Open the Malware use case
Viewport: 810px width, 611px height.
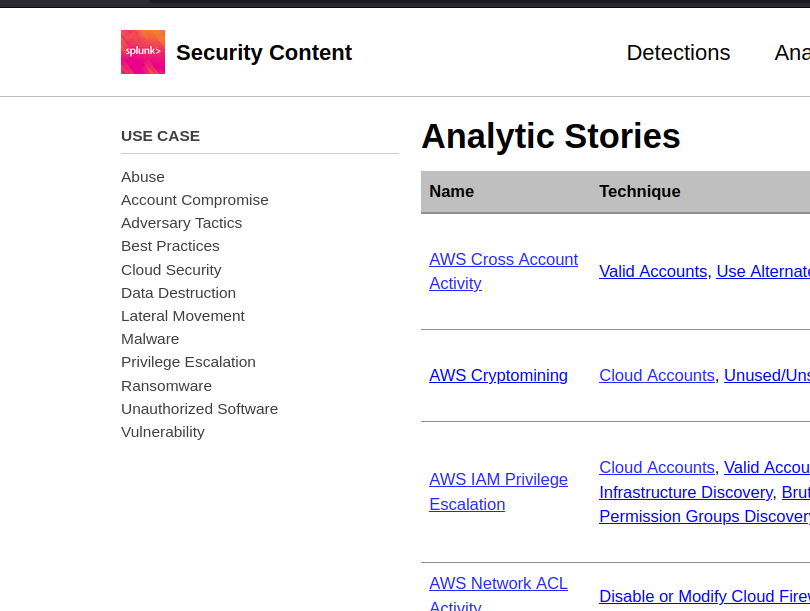[x=150, y=339]
